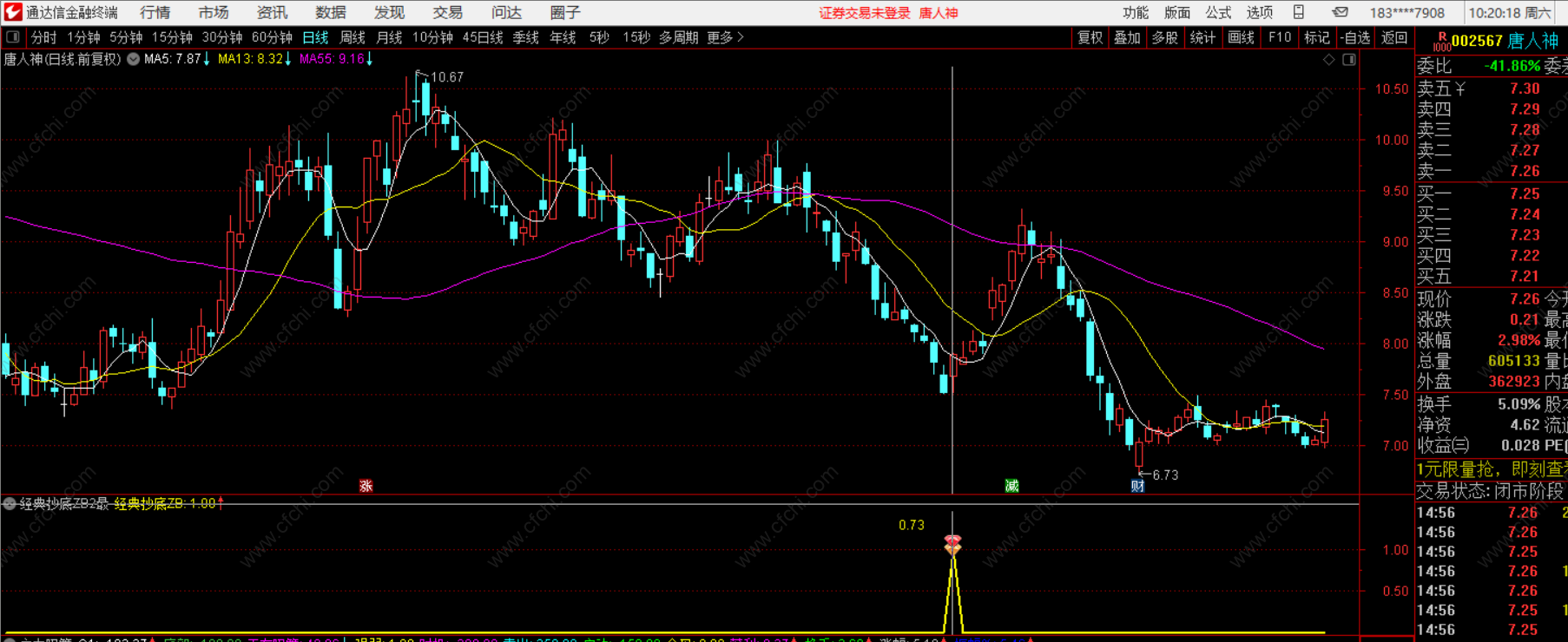Screen dimensions: 1568x642
Task: Open the 选项 menu
Action: (1260, 12)
